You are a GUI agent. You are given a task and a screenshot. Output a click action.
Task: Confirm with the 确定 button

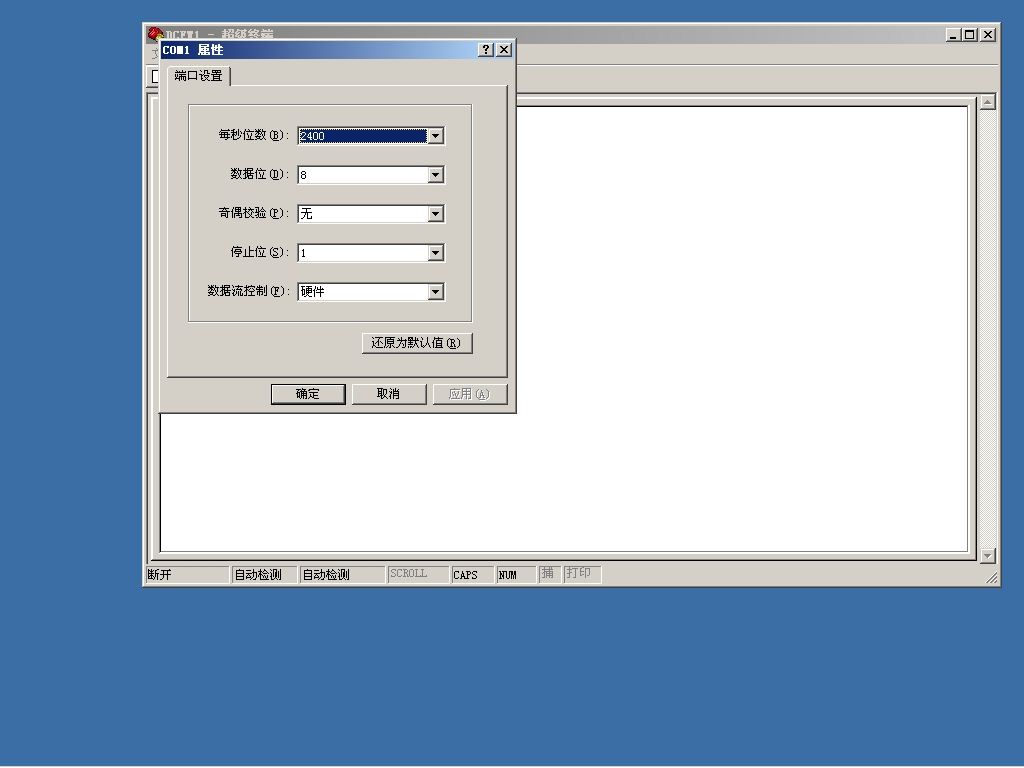[308, 394]
